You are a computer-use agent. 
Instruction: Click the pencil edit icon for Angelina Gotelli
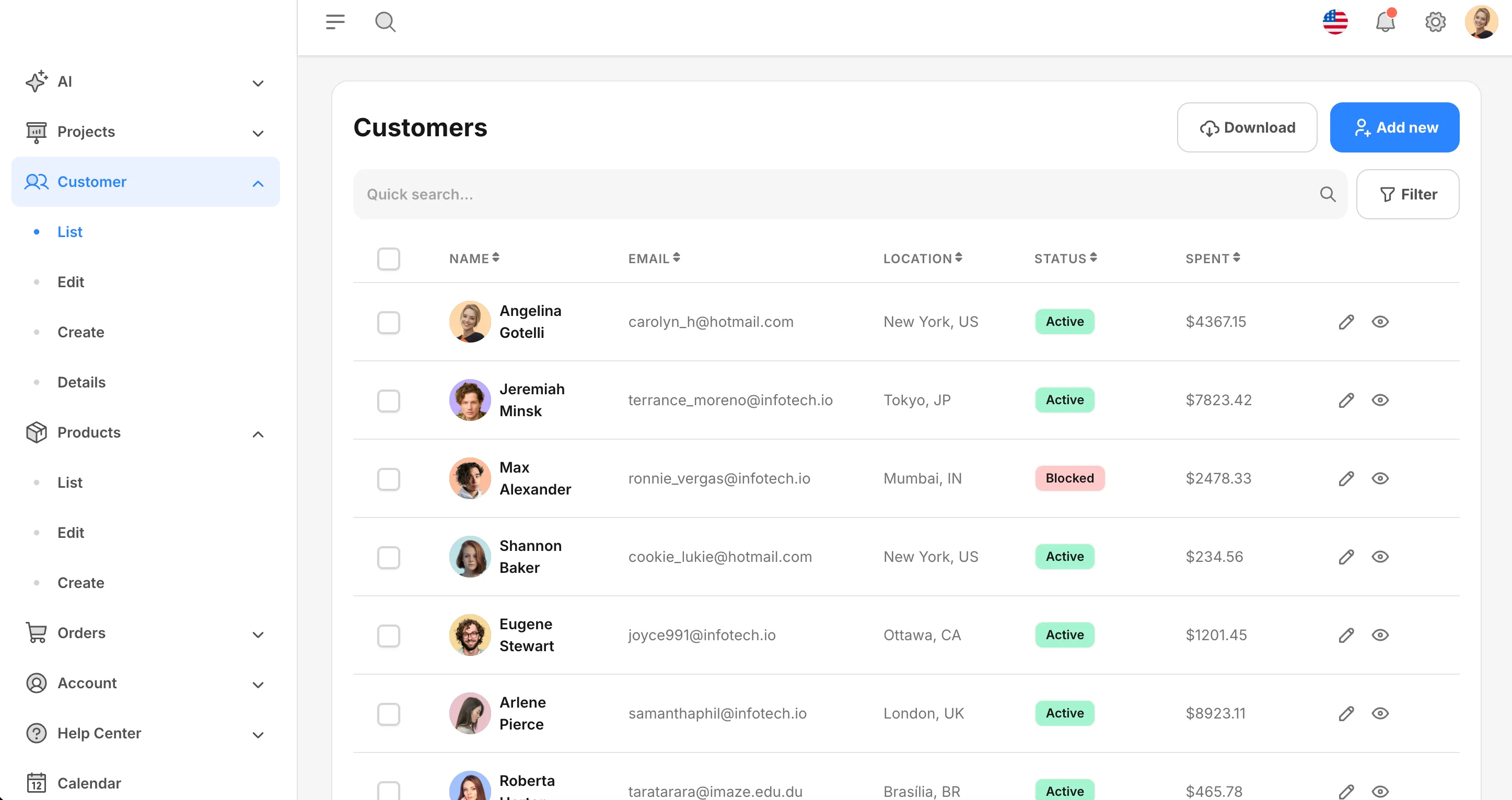point(1346,321)
